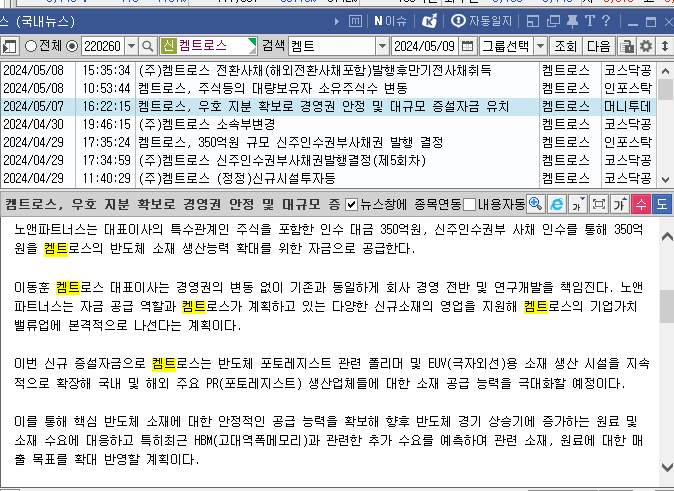Viewport: 674px width, 491px height.
Task: Click the stock search magnifier icon
Action: [147, 46]
